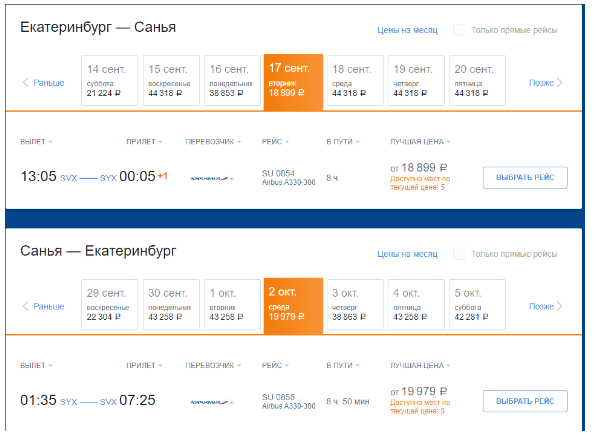Open Цены на месяц for outbound route
Image resolution: width=598 pixels, height=441 pixels.
[407, 30]
